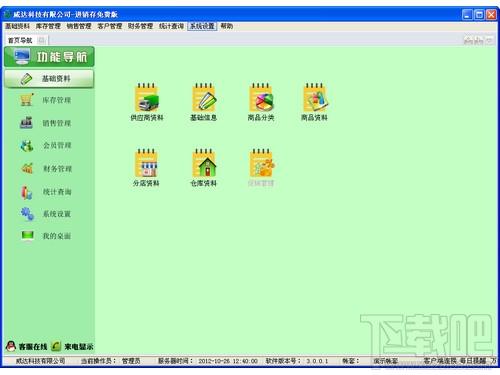Select 系统设置 gears sidebar icon
This screenshot has width=500, height=375.
click(27, 214)
